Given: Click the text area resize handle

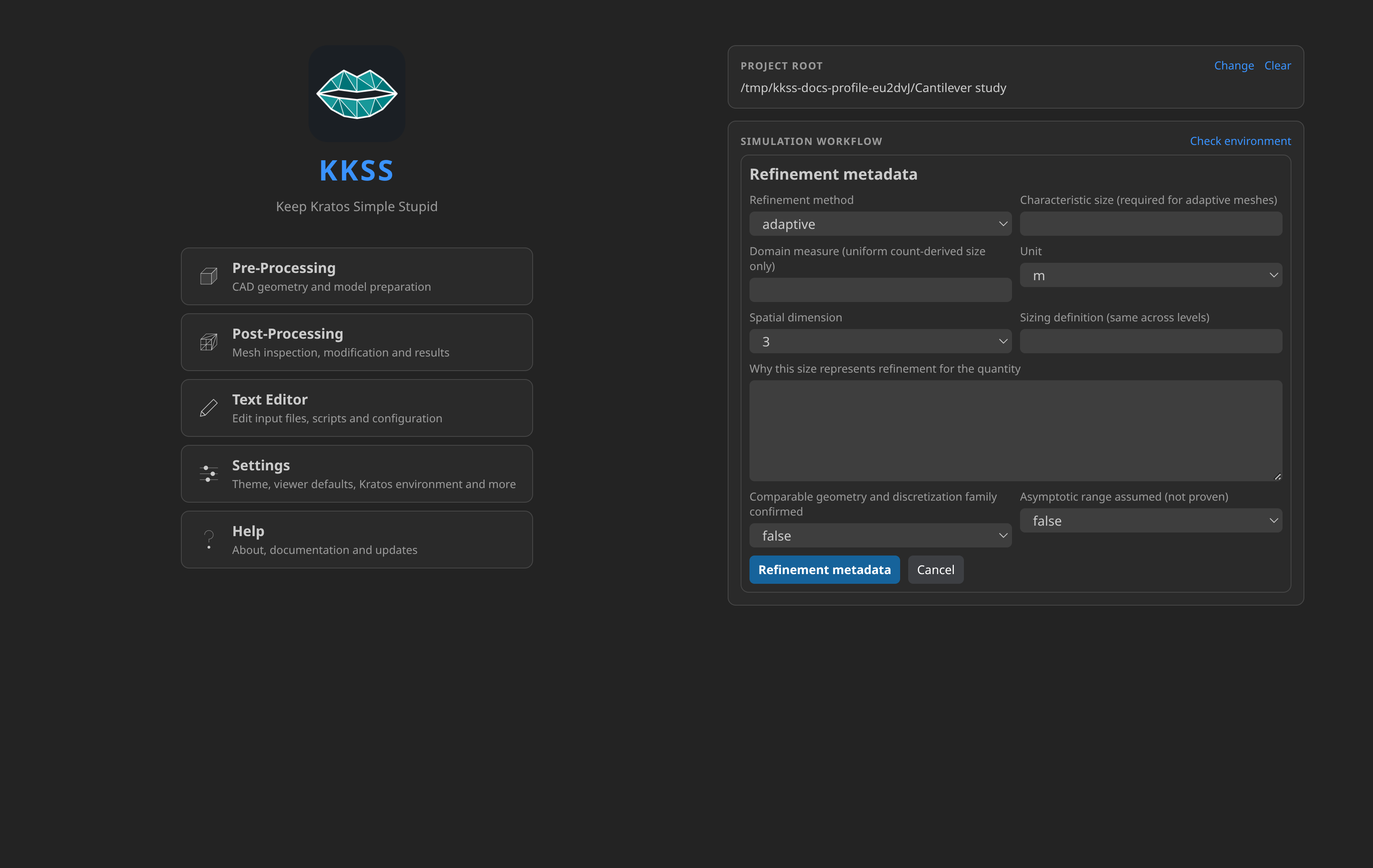Looking at the screenshot, I should (x=1278, y=477).
